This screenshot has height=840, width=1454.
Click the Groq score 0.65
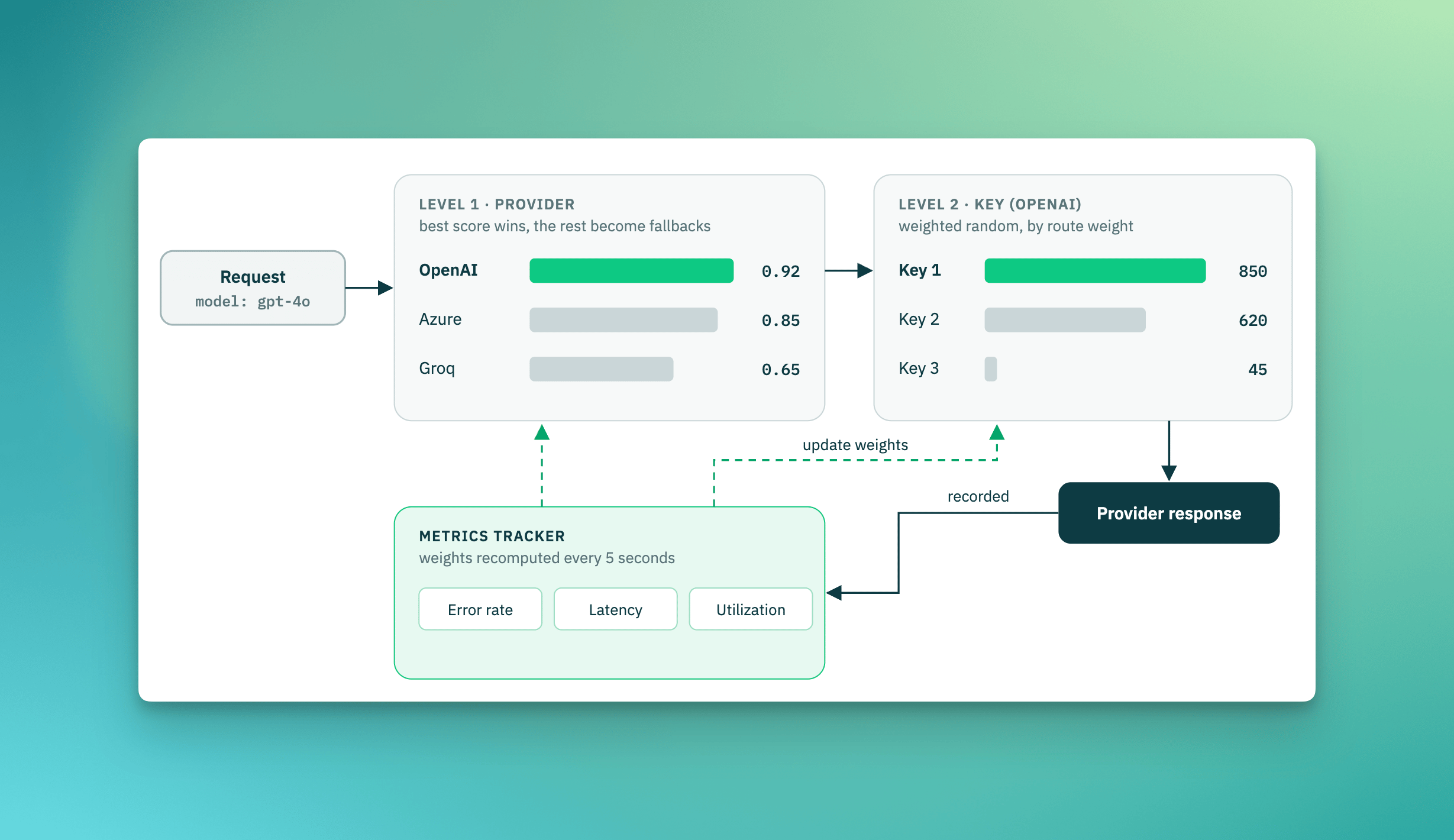(780, 369)
